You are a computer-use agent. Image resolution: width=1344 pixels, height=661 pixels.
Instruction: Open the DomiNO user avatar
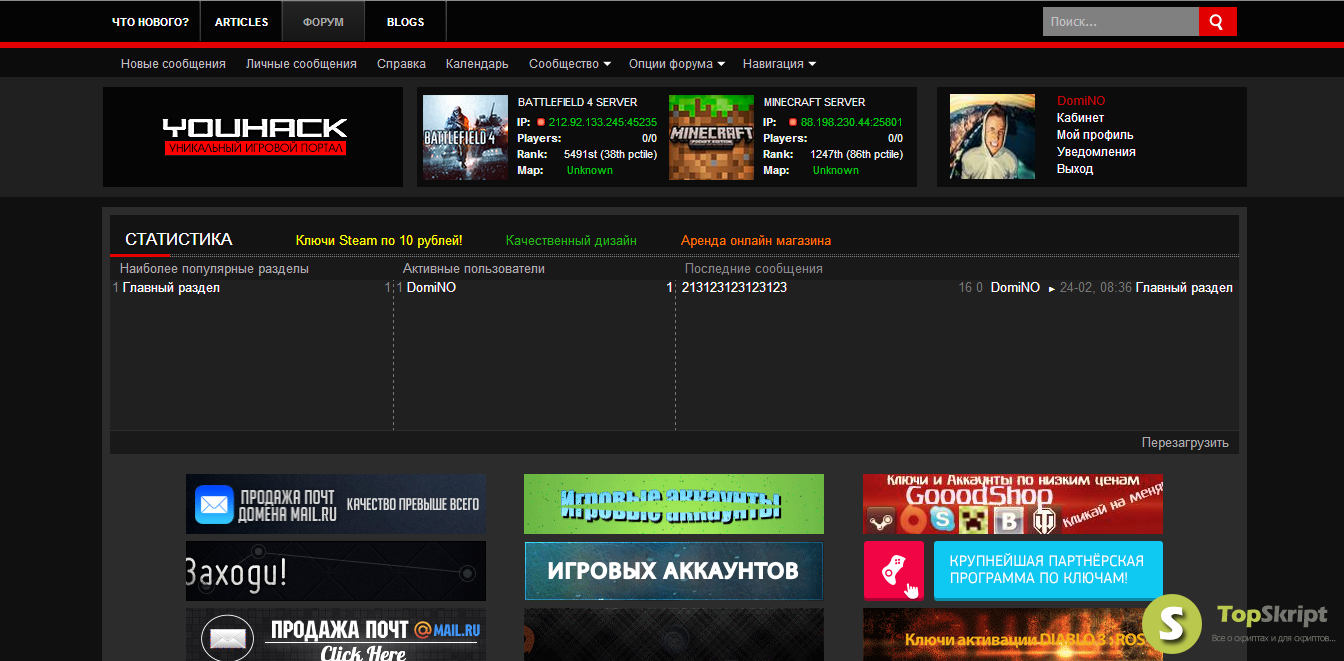[992, 137]
